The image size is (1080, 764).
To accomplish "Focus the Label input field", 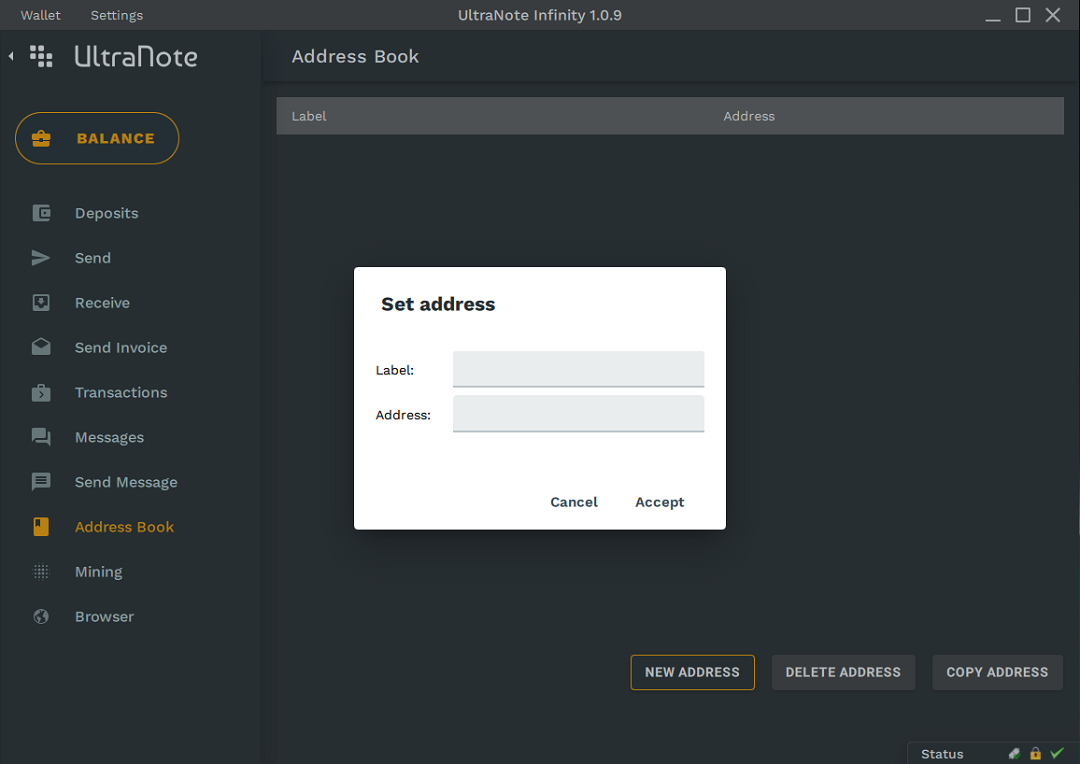I will pyautogui.click(x=579, y=369).
